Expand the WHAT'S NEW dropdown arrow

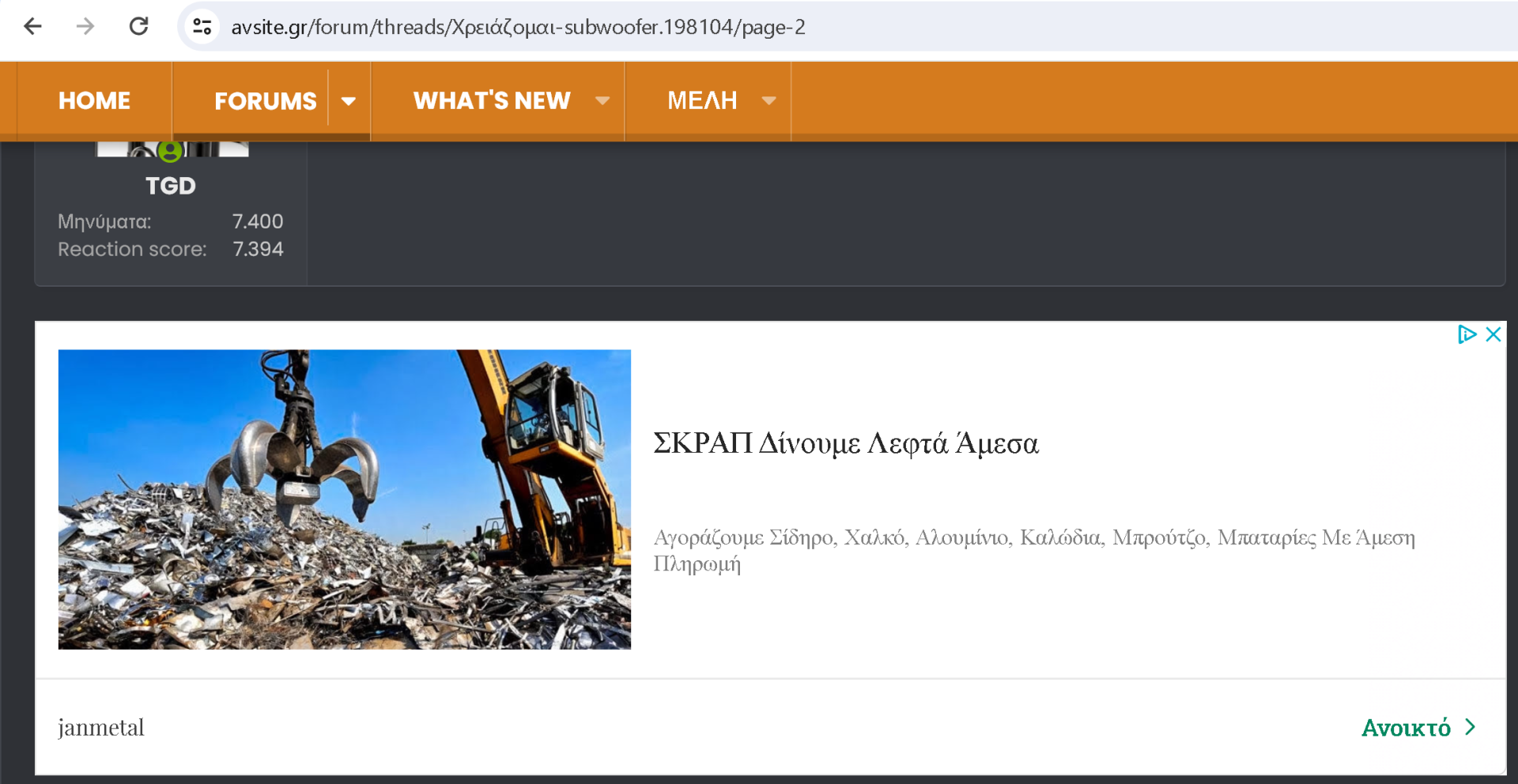[602, 101]
